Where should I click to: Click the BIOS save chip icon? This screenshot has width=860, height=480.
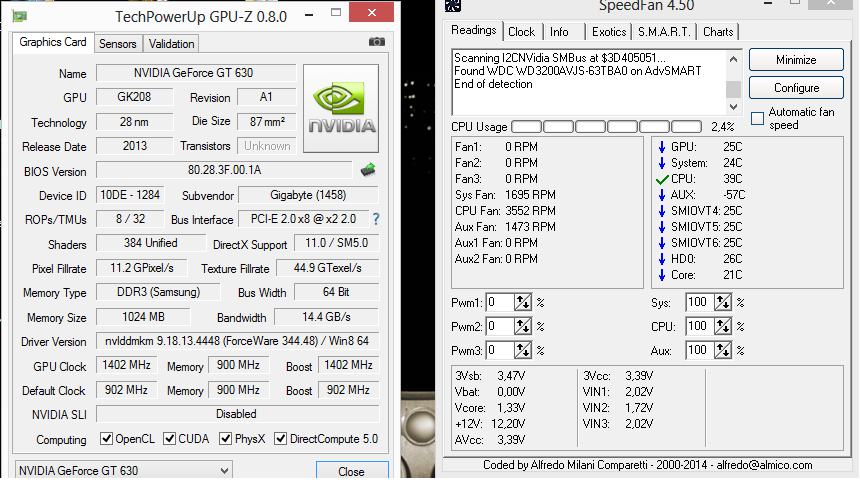[x=368, y=170]
